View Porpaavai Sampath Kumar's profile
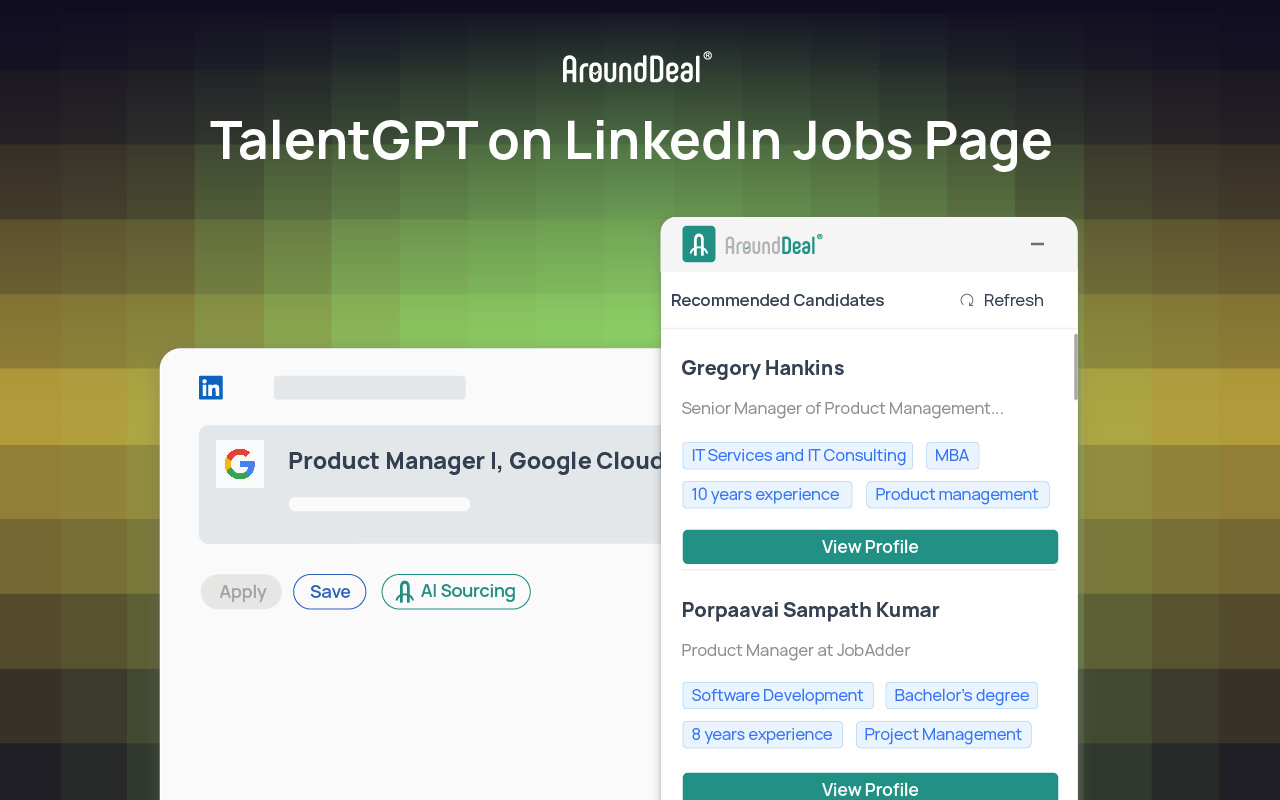1280x800 pixels. click(x=870, y=787)
